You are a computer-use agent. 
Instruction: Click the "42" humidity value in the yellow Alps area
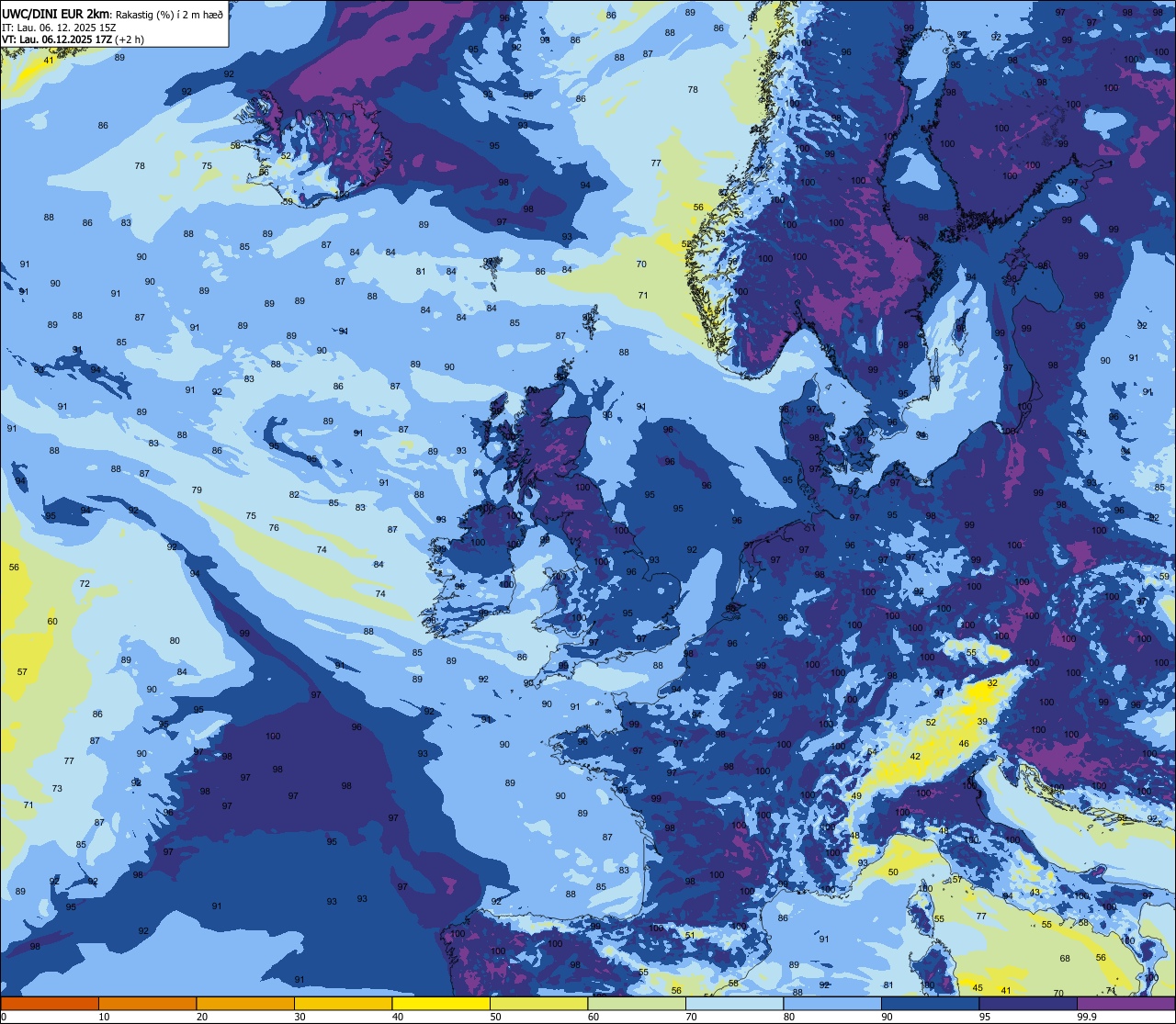point(915,757)
